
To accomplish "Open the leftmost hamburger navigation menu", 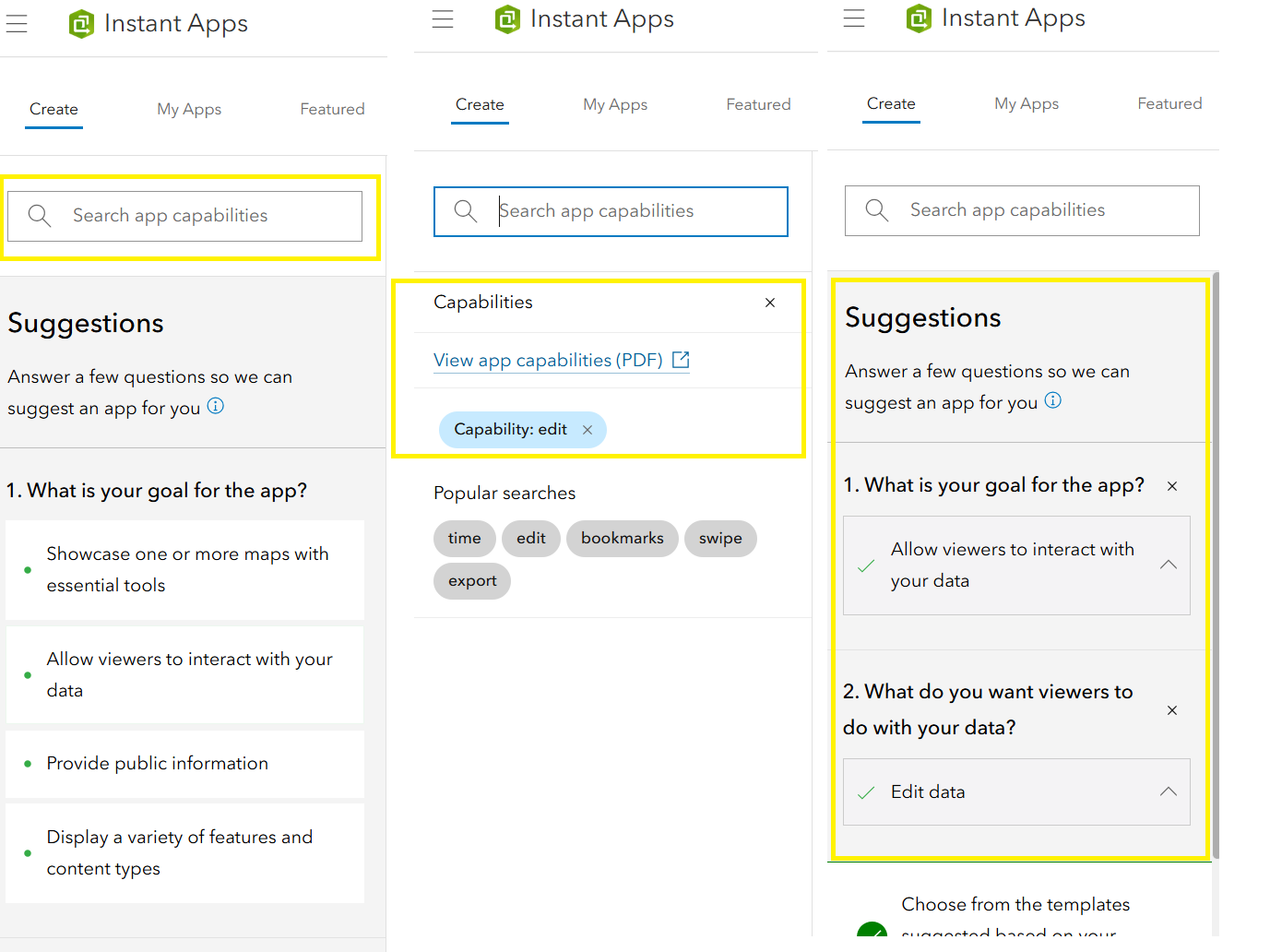I will 17,23.
